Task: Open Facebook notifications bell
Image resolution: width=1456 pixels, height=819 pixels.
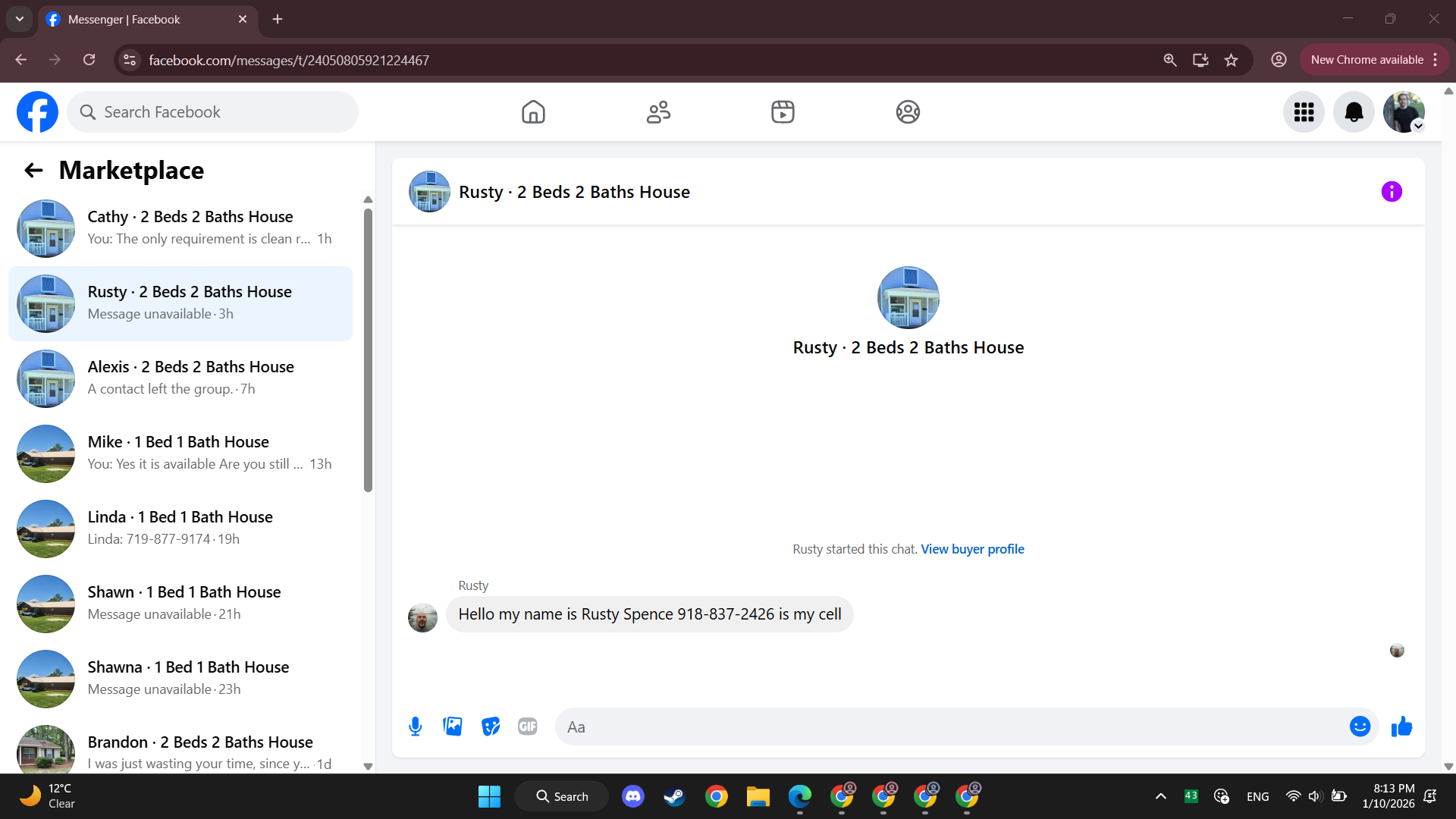Action: tap(1354, 112)
